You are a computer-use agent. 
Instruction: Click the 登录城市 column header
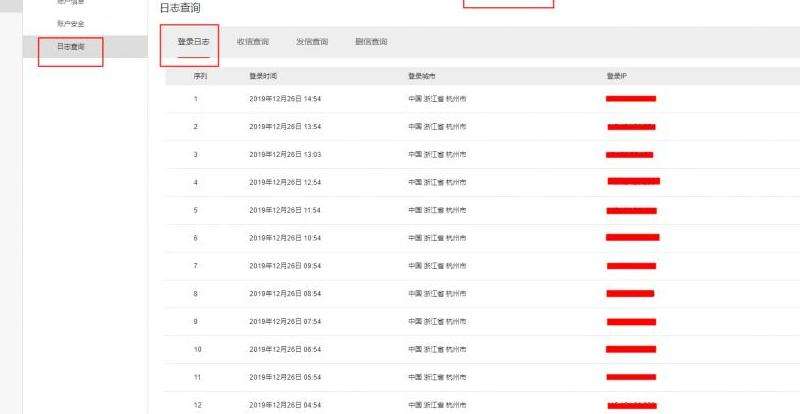click(421, 76)
